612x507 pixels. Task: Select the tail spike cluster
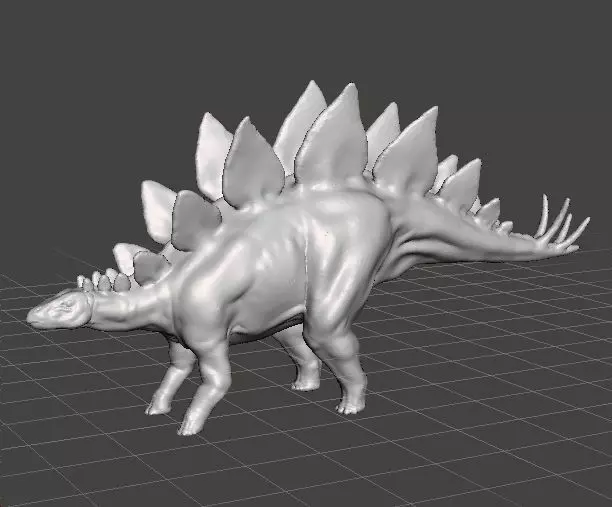pyautogui.click(x=562, y=224)
